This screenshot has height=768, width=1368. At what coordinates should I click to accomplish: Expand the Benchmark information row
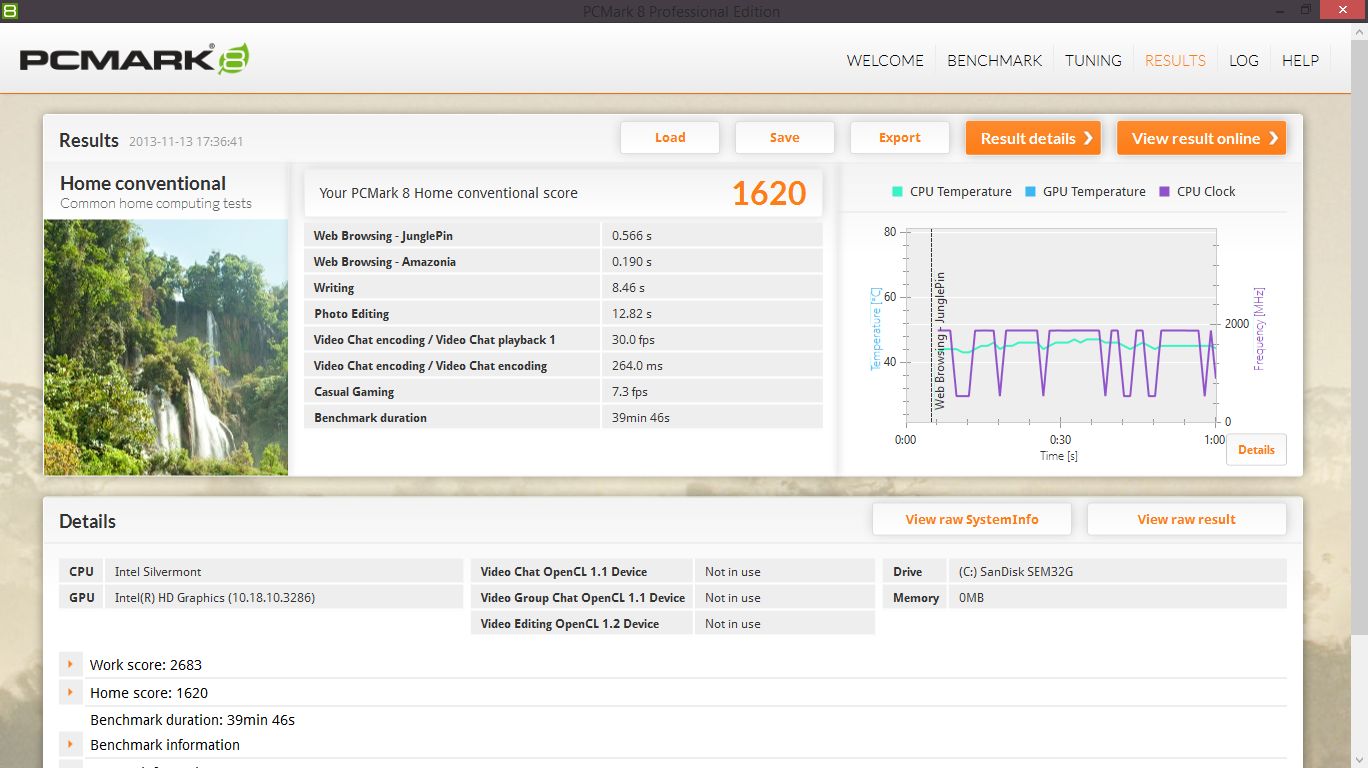[71, 744]
